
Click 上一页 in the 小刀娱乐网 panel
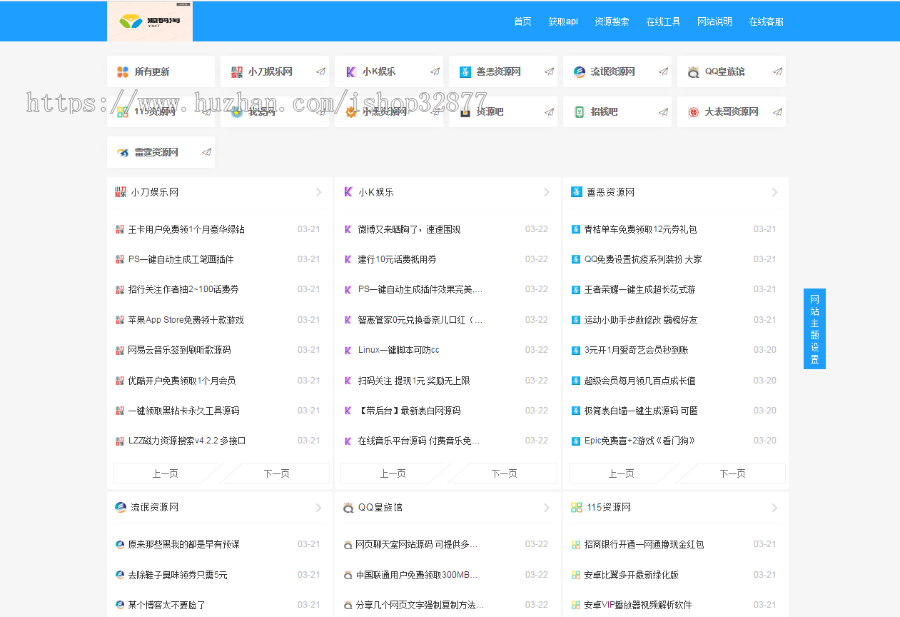(165, 474)
